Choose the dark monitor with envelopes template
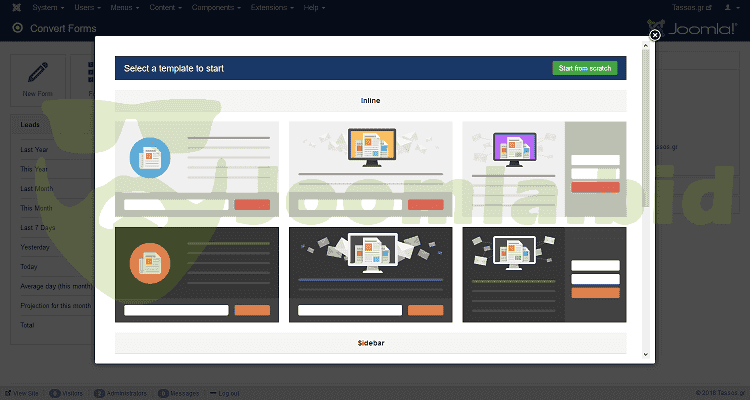 pyautogui.click(x=370, y=274)
